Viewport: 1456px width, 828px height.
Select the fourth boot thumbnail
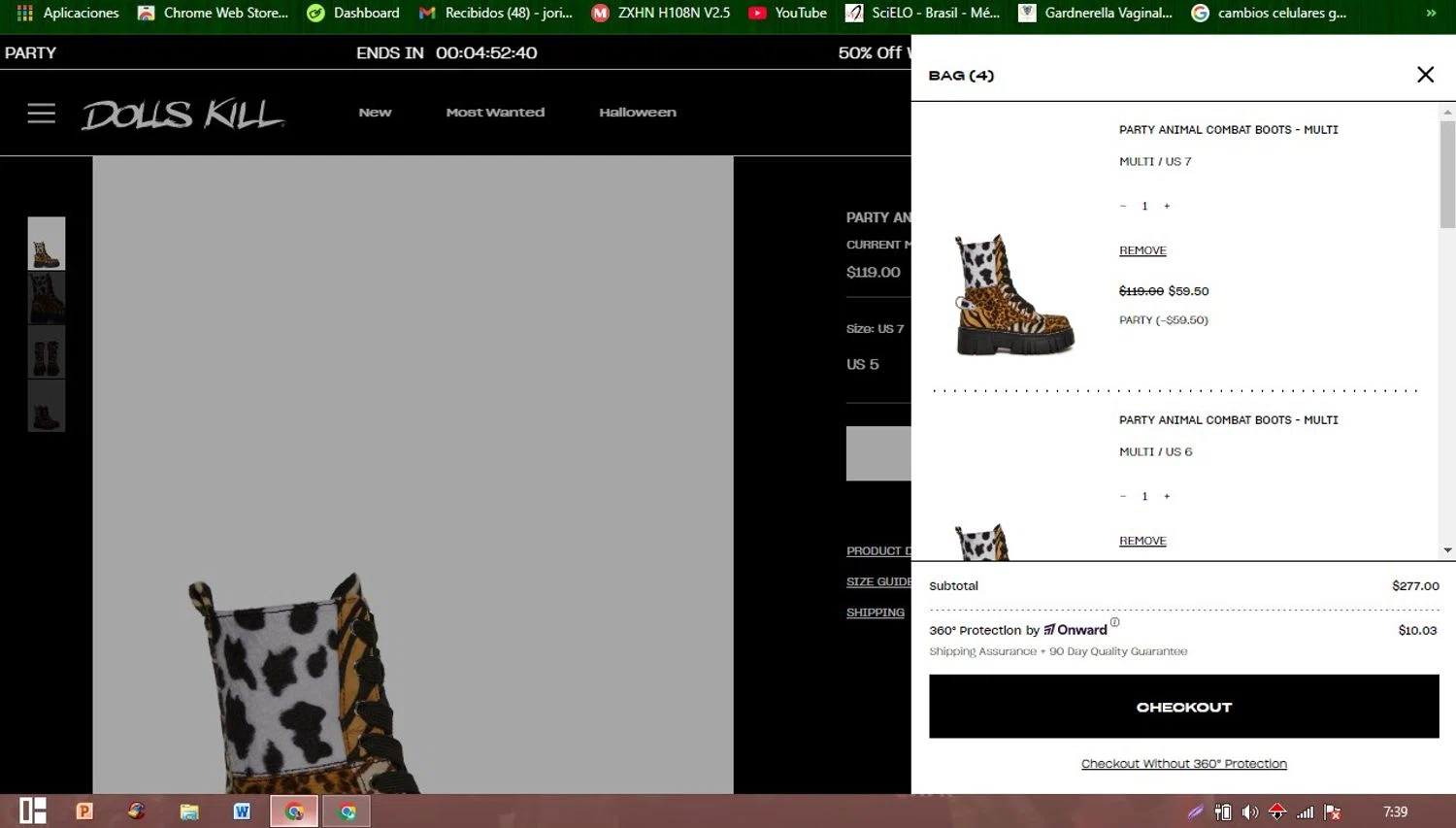coord(47,406)
